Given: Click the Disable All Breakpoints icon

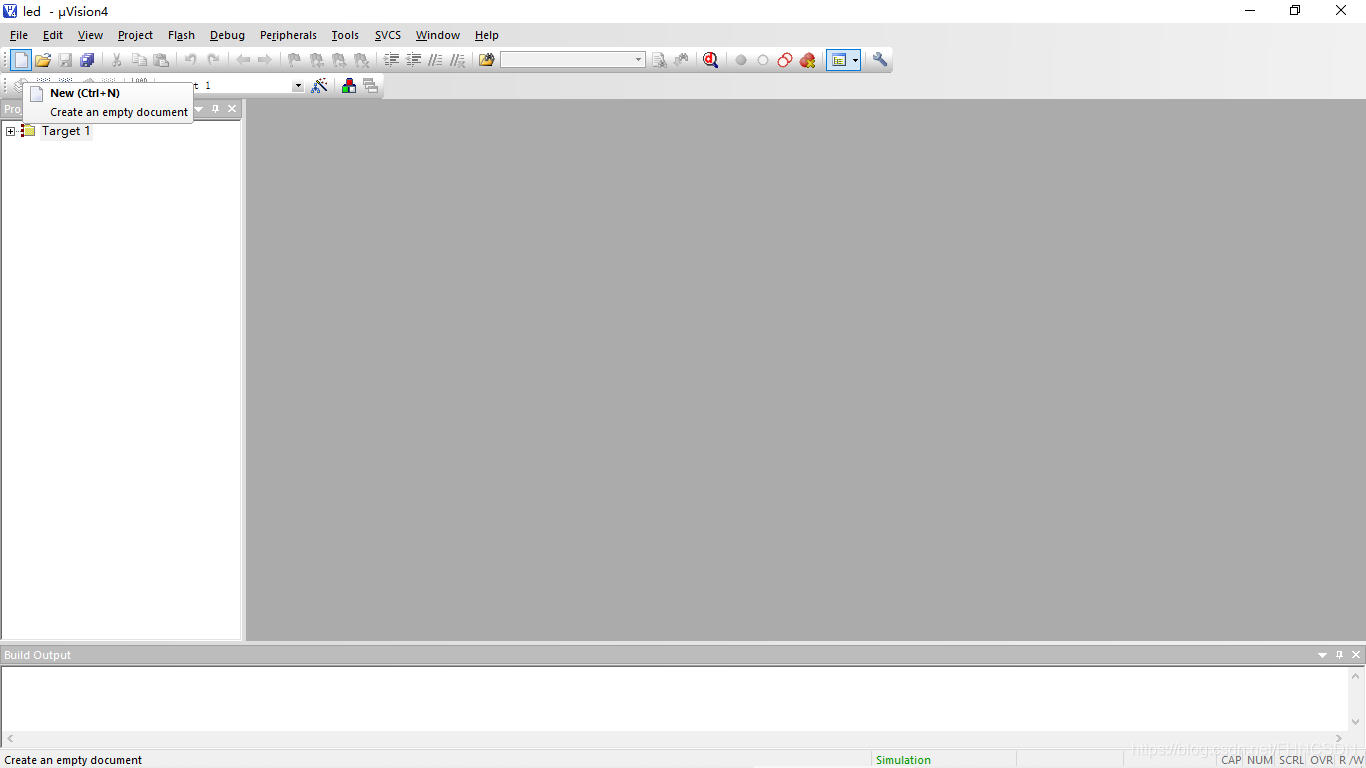Looking at the screenshot, I should [x=785, y=60].
